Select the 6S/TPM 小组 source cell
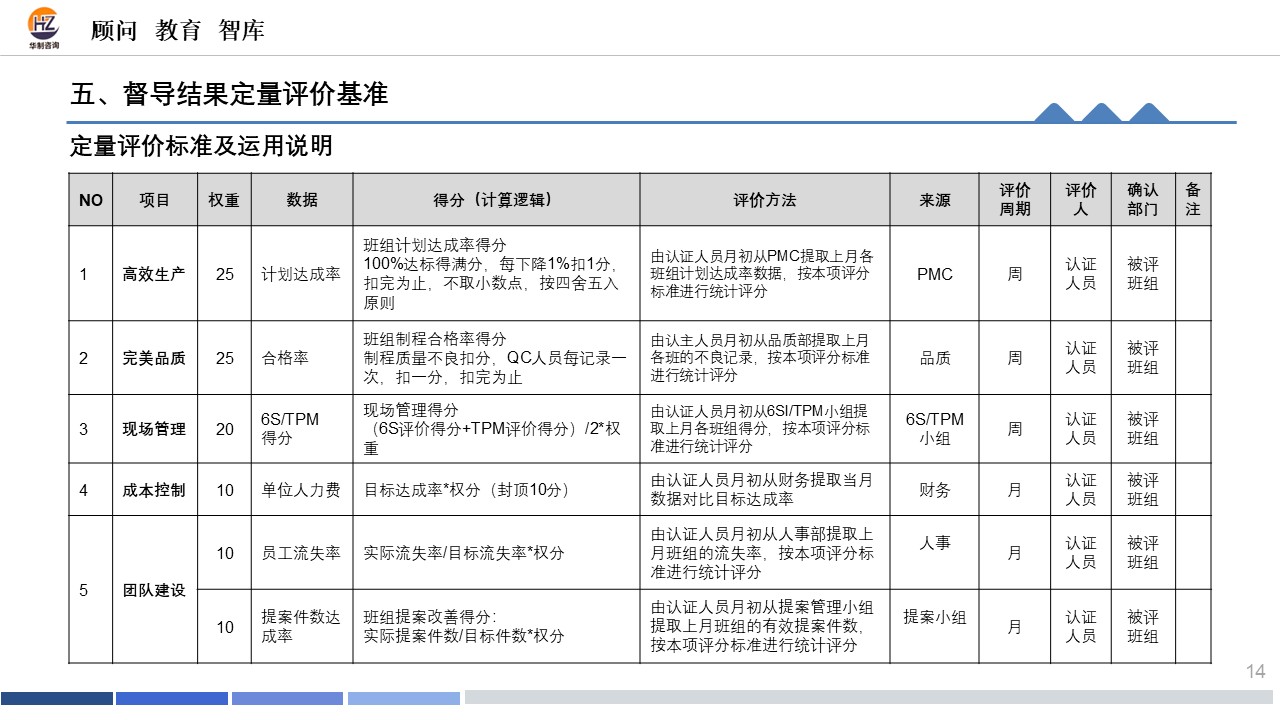 pyautogui.click(x=934, y=428)
